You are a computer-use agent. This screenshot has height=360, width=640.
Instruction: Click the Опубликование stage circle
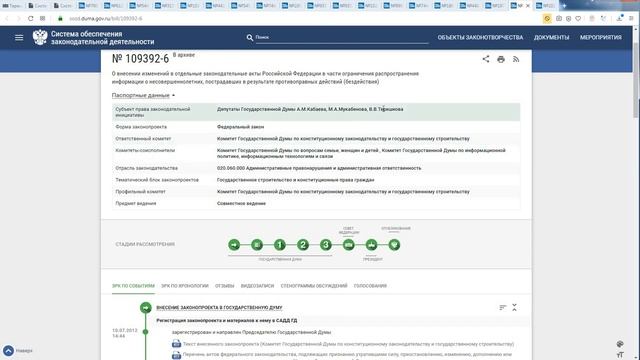394,245
